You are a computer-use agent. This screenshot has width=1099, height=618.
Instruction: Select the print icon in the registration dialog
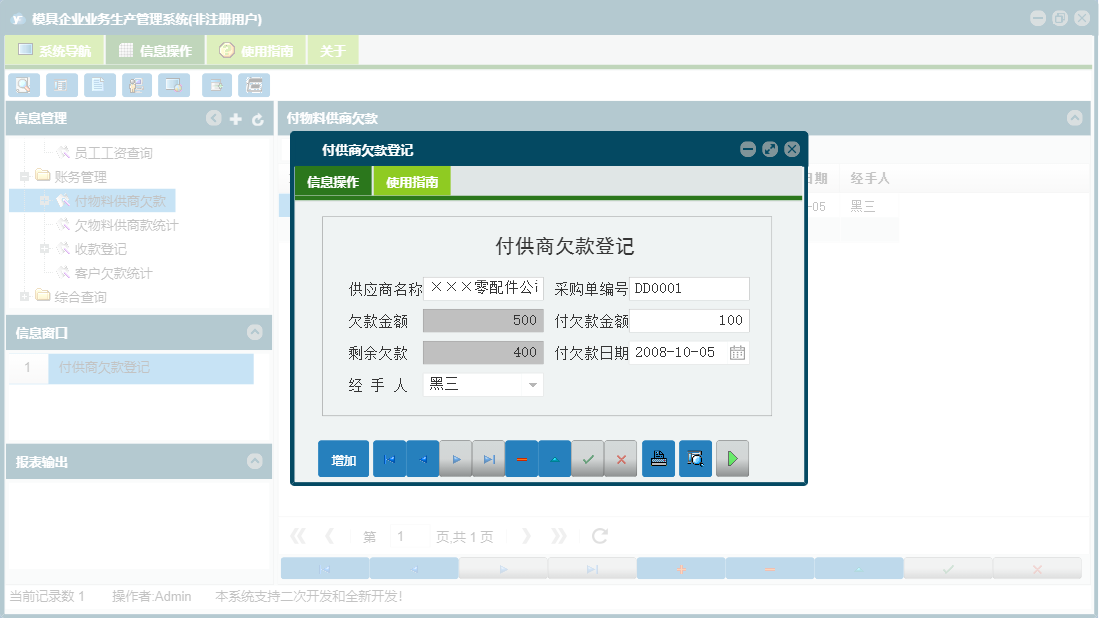click(658, 458)
